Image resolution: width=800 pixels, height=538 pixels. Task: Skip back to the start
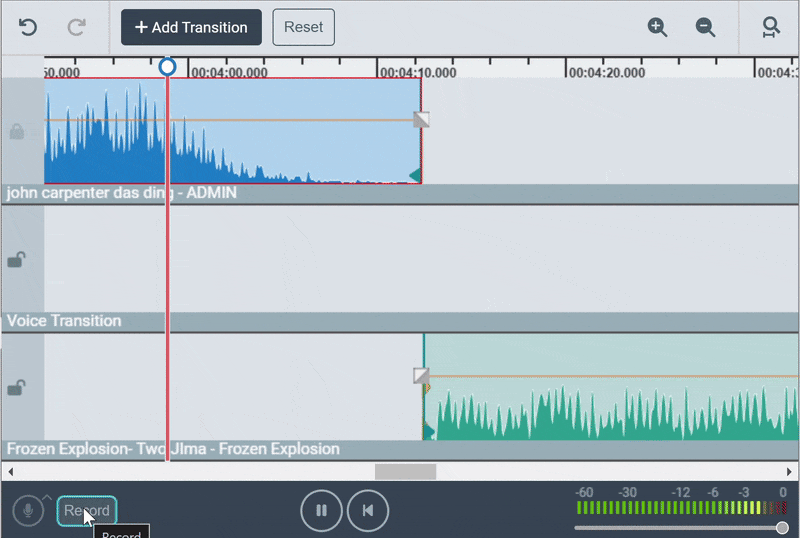(x=368, y=511)
